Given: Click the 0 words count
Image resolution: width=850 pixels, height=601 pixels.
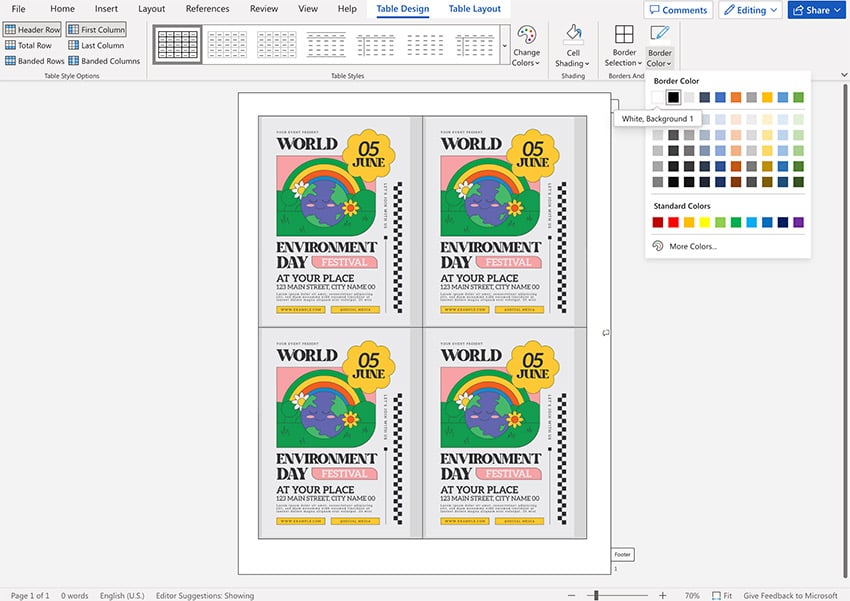Looking at the screenshot, I should pyautogui.click(x=74, y=595).
